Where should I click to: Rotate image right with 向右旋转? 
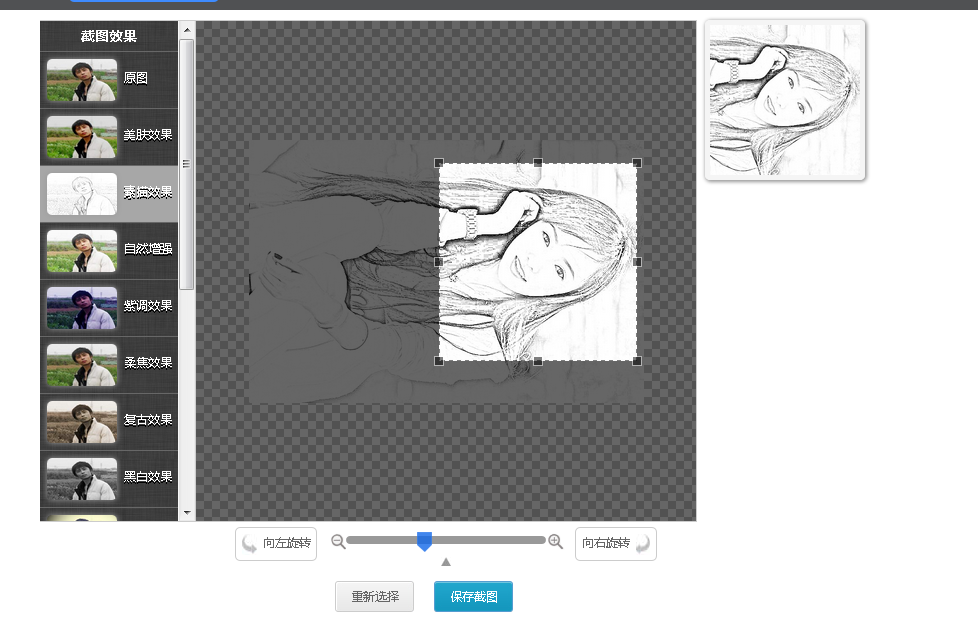(615, 544)
